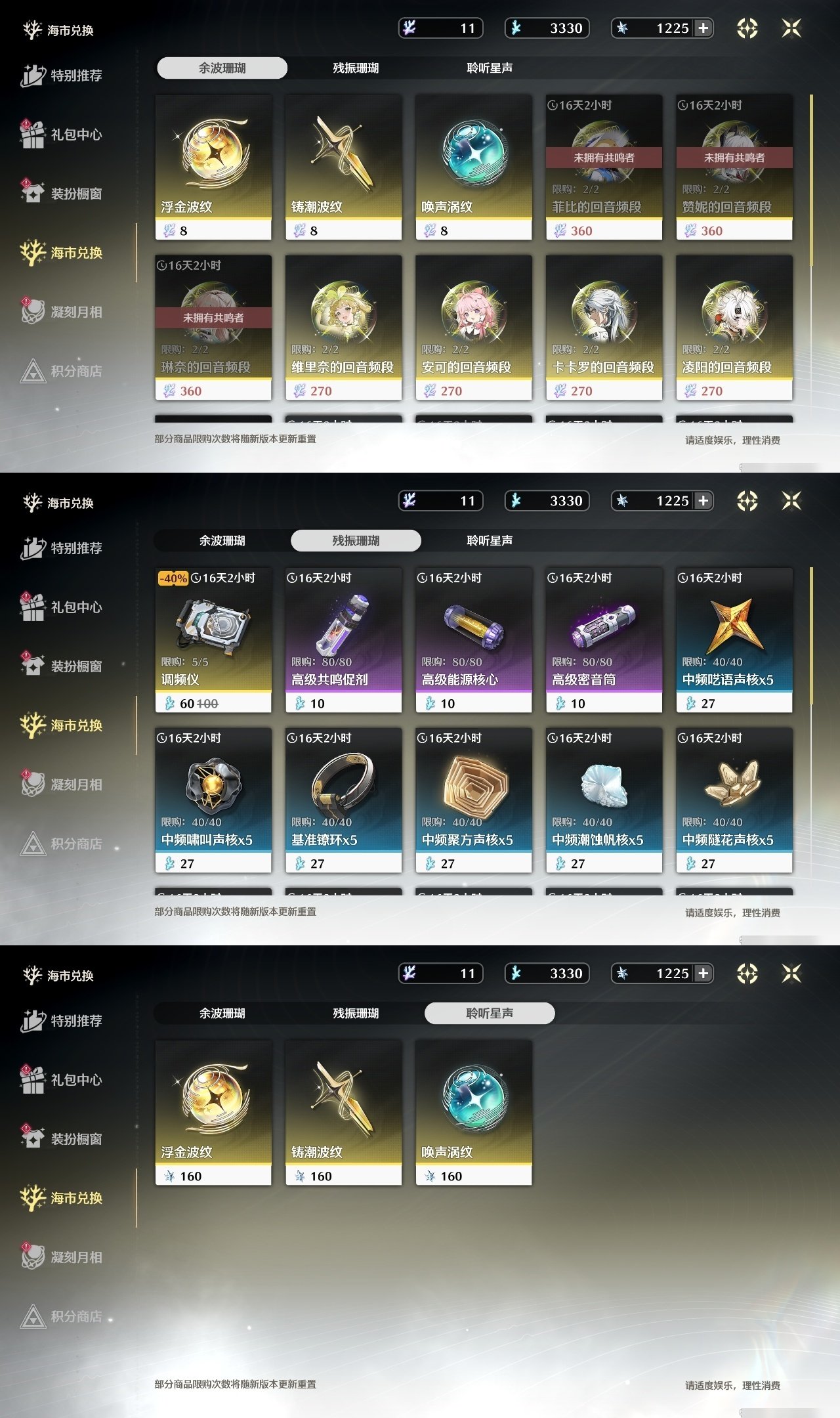Open the 基准镣环x5 ring item
The height and width of the screenshot is (1418, 840).
pos(343,800)
